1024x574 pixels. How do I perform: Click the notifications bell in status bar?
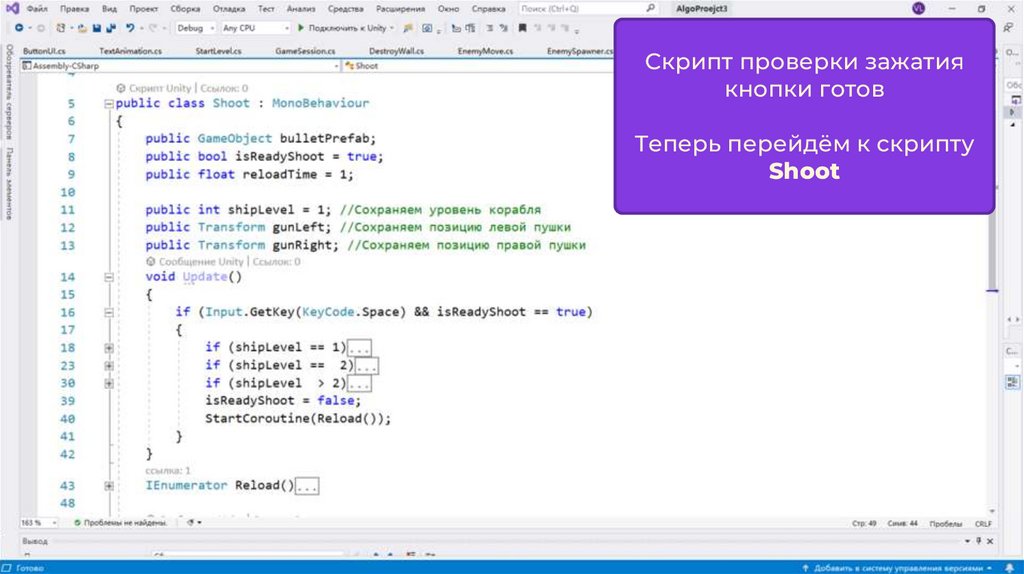point(1006,567)
